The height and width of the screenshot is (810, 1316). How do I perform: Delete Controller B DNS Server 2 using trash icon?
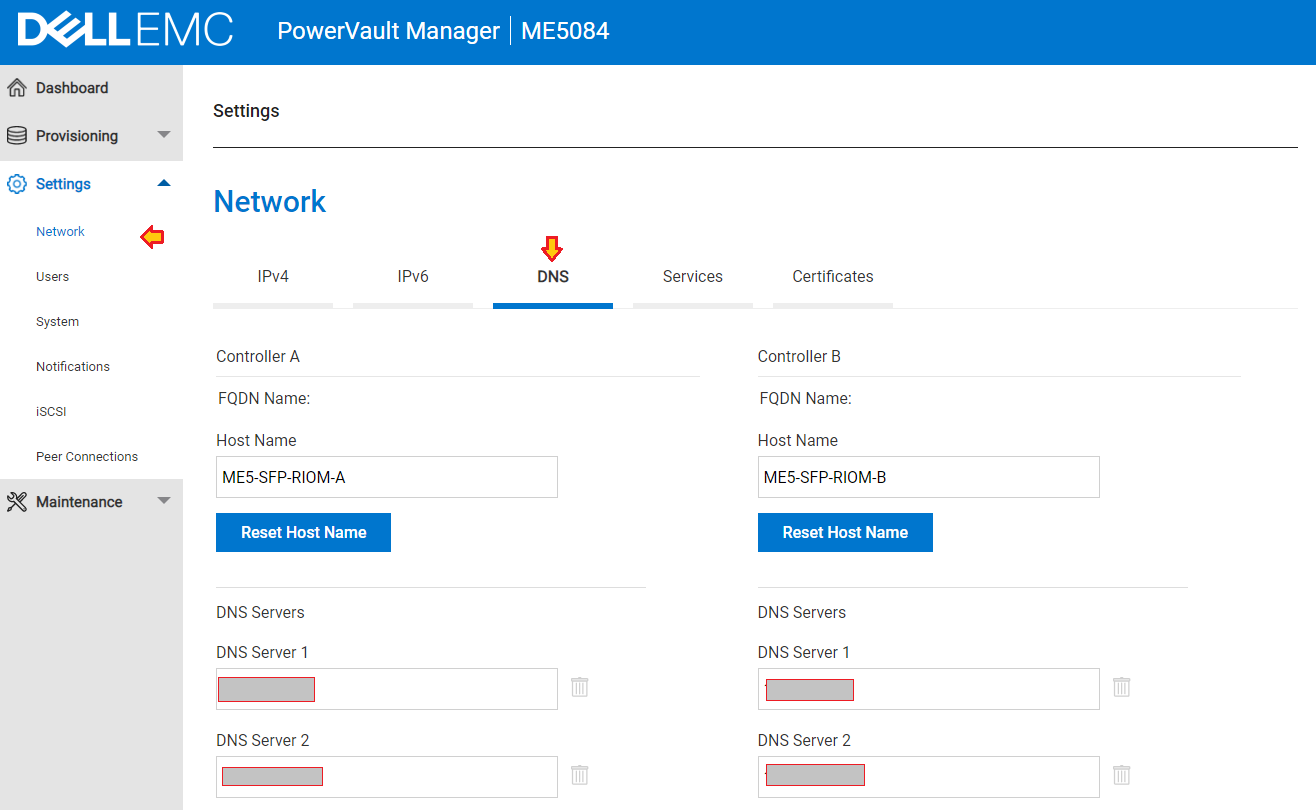1121,775
